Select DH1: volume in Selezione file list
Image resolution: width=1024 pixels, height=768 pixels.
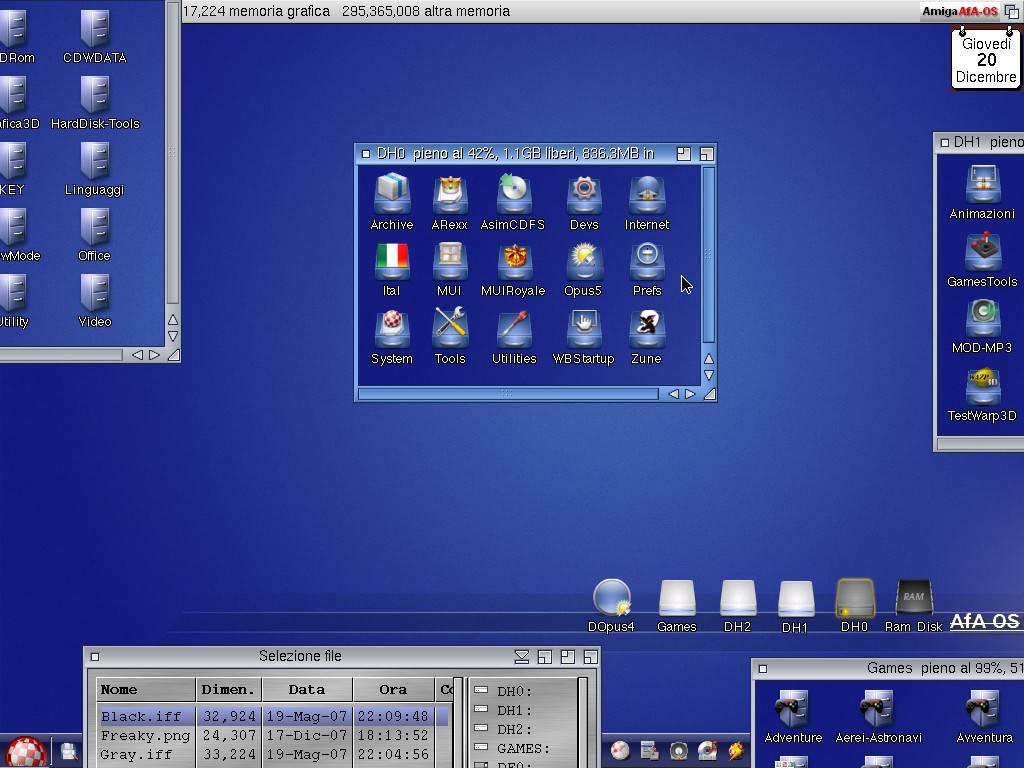(515, 710)
